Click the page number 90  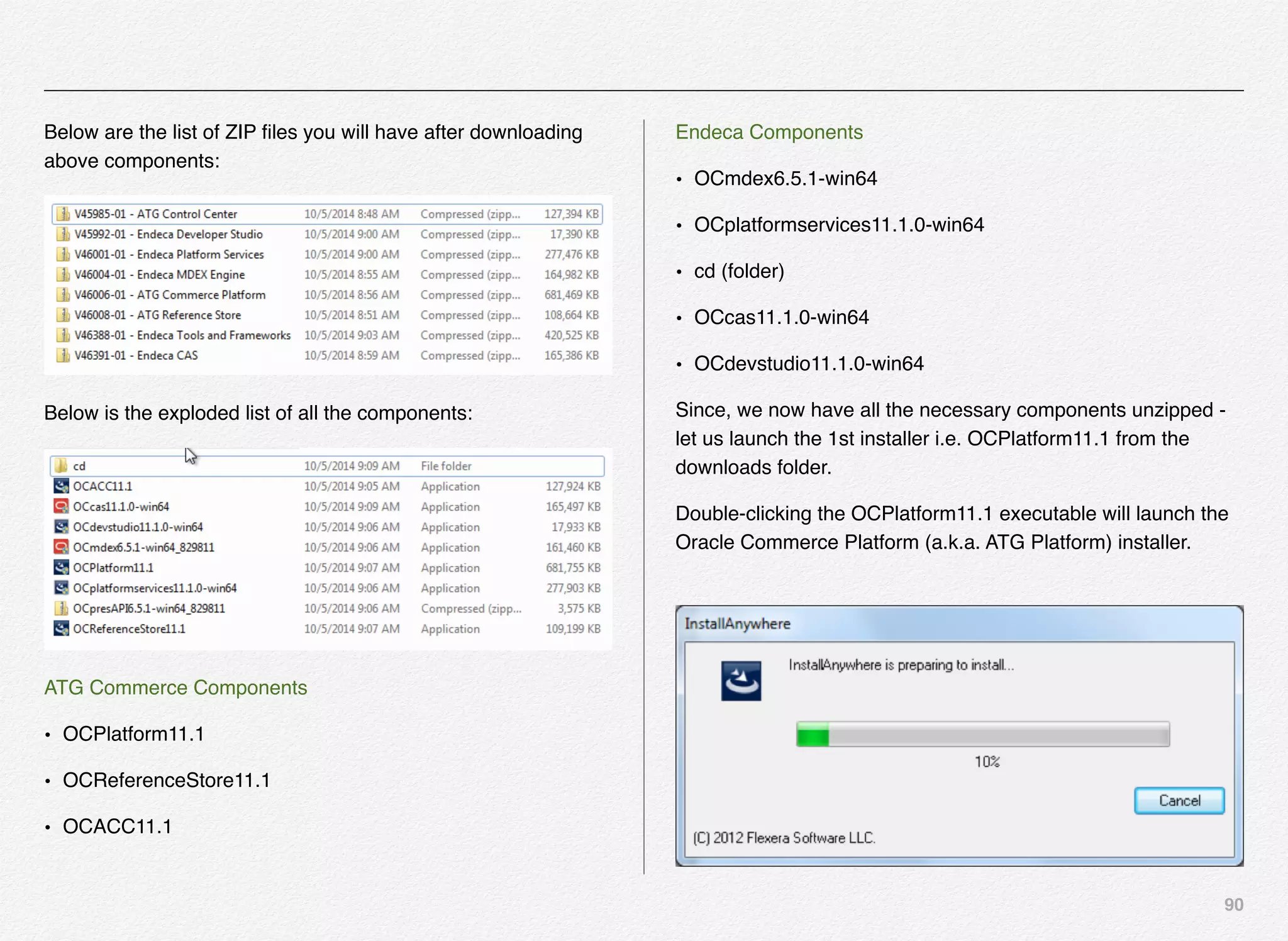tap(1233, 905)
